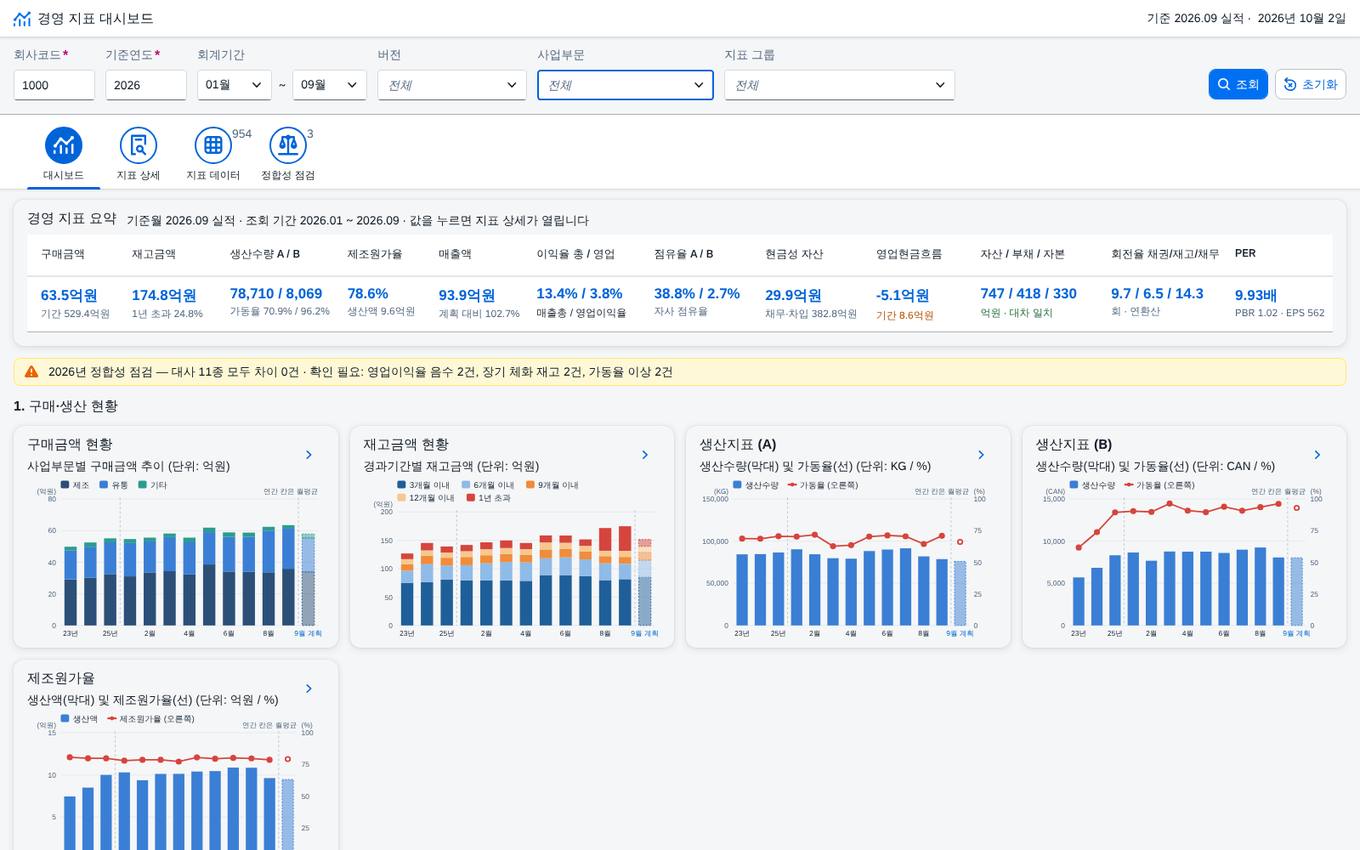Viewport: 1360px width, 850px height.
Task: Open 매출액 value 93.9억원
Action: click(x=467, y=295)
